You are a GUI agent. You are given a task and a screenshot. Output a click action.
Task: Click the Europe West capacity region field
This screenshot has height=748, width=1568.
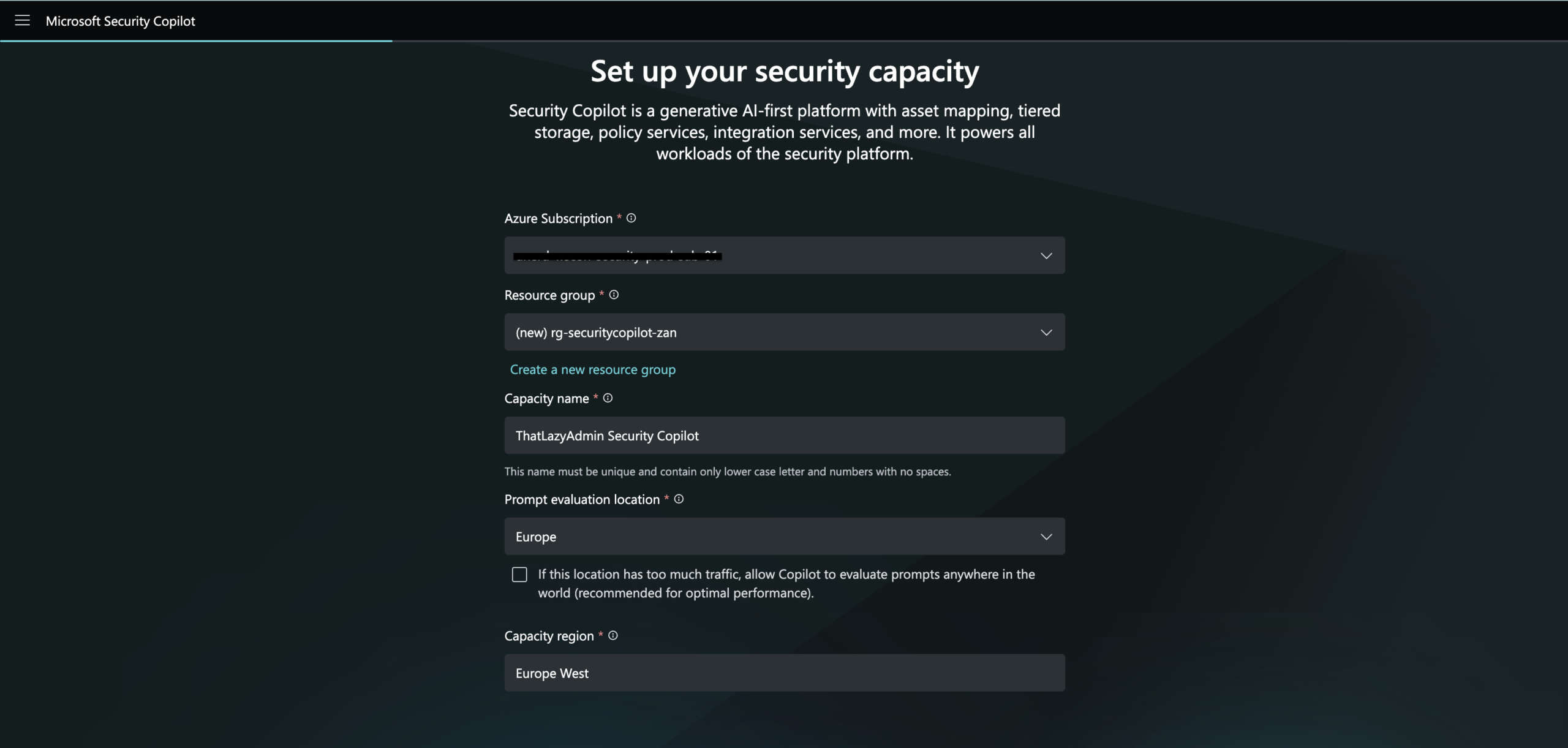point(784,673)
